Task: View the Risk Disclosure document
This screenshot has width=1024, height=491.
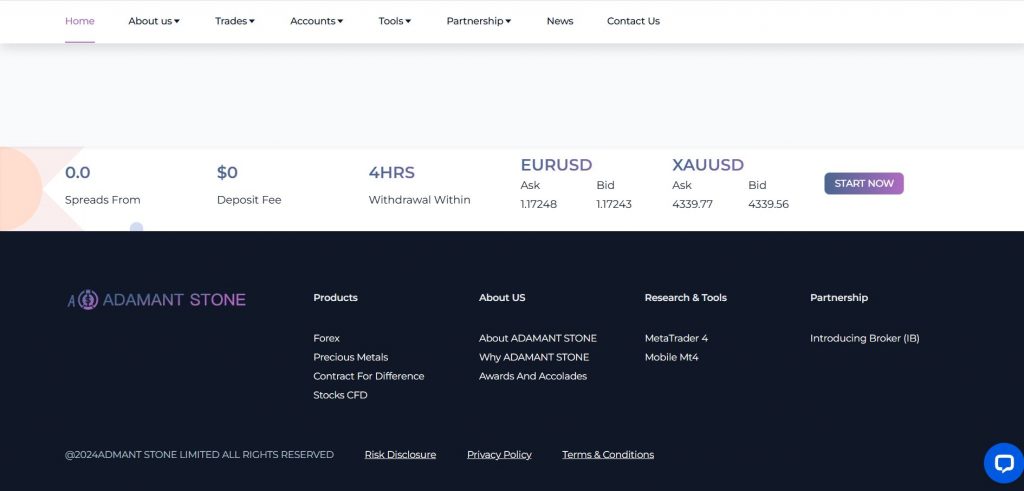Action: [x=400, y=454]
